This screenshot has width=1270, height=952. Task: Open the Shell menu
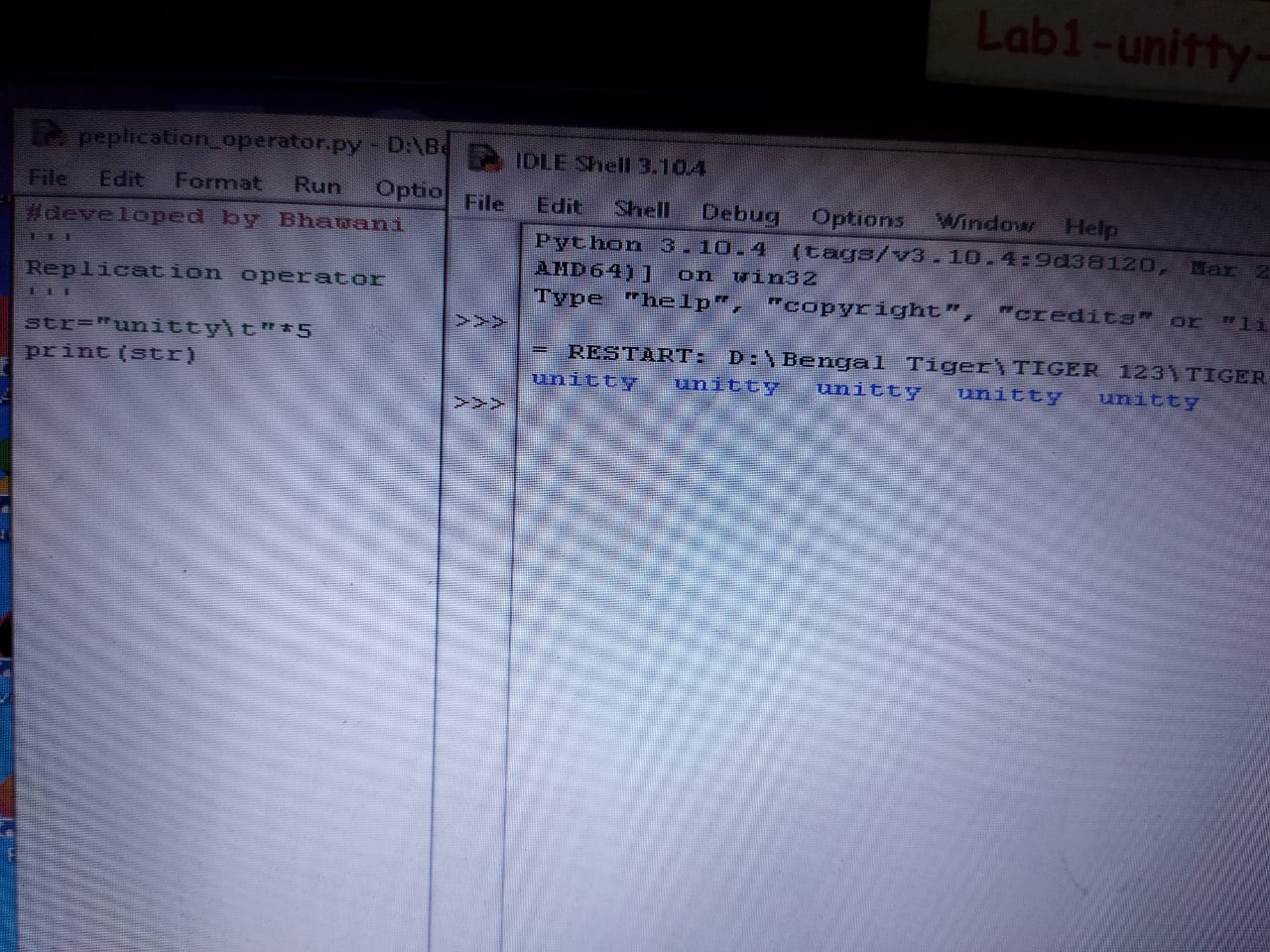click(641, 209)
